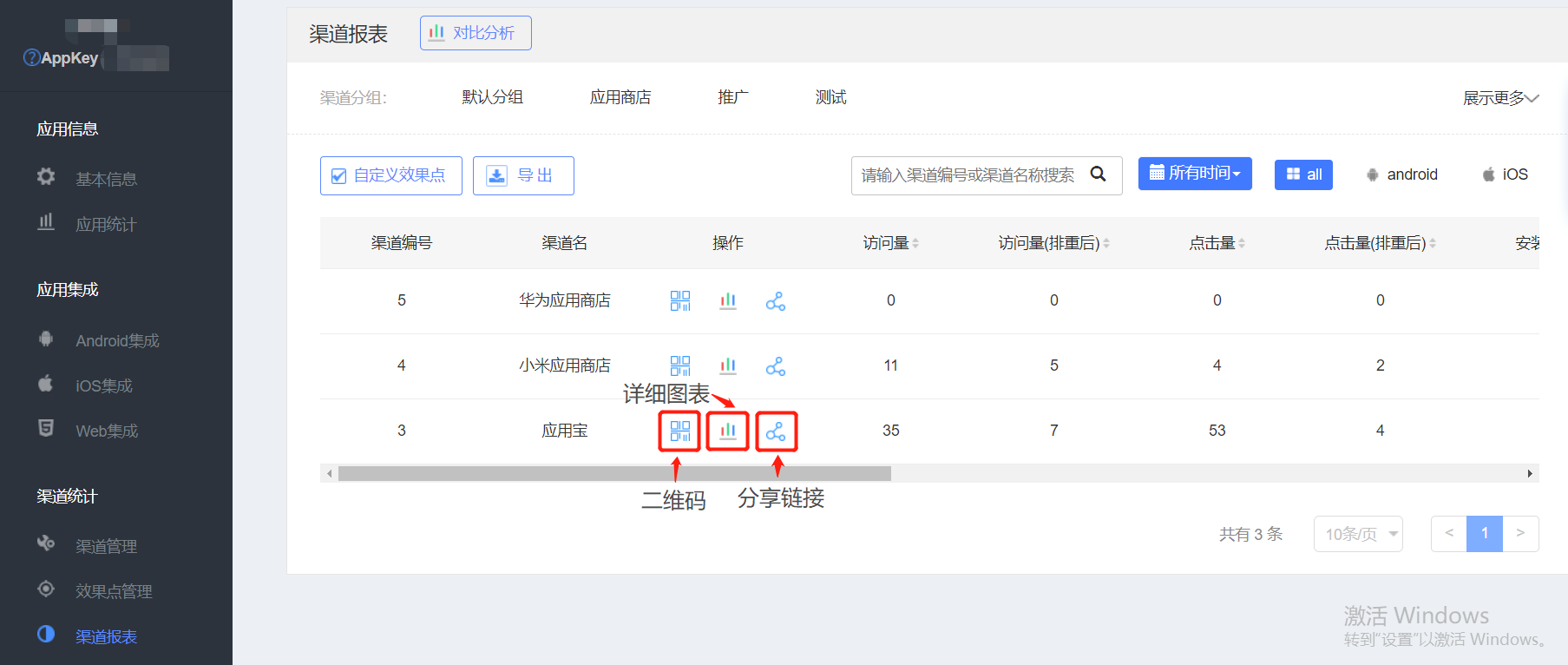Open Android集成 in sidebar
Screen dimensions: 1568x665
[117, 340]
